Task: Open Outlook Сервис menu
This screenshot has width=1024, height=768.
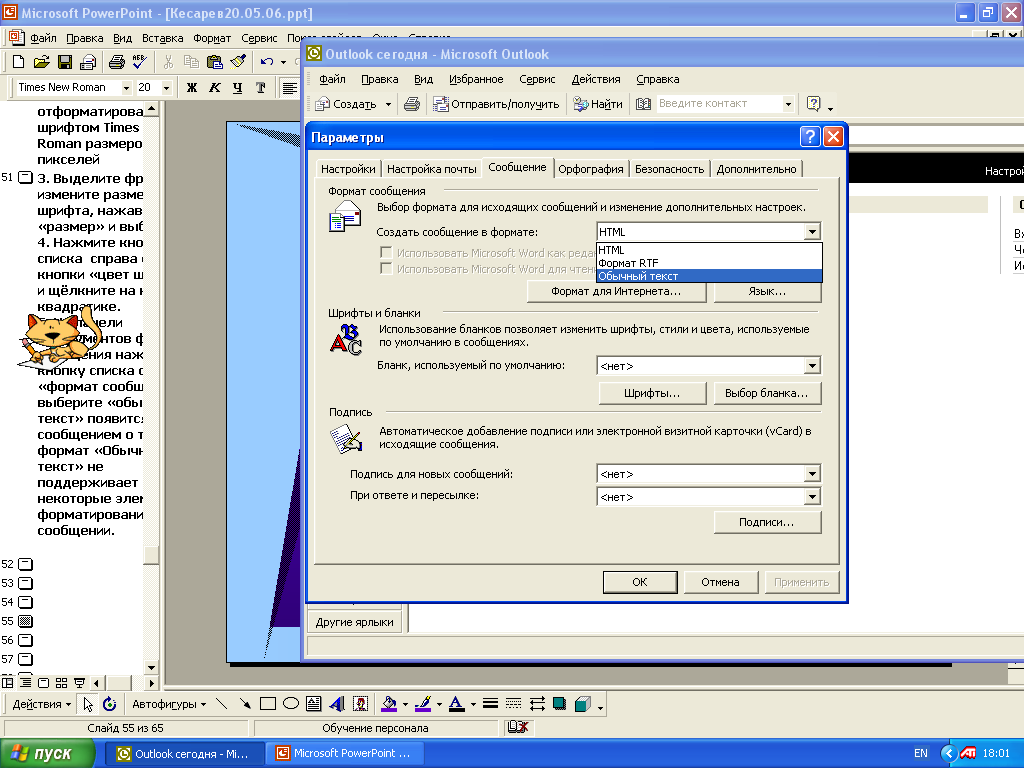Action: click(x=537, y=79)
